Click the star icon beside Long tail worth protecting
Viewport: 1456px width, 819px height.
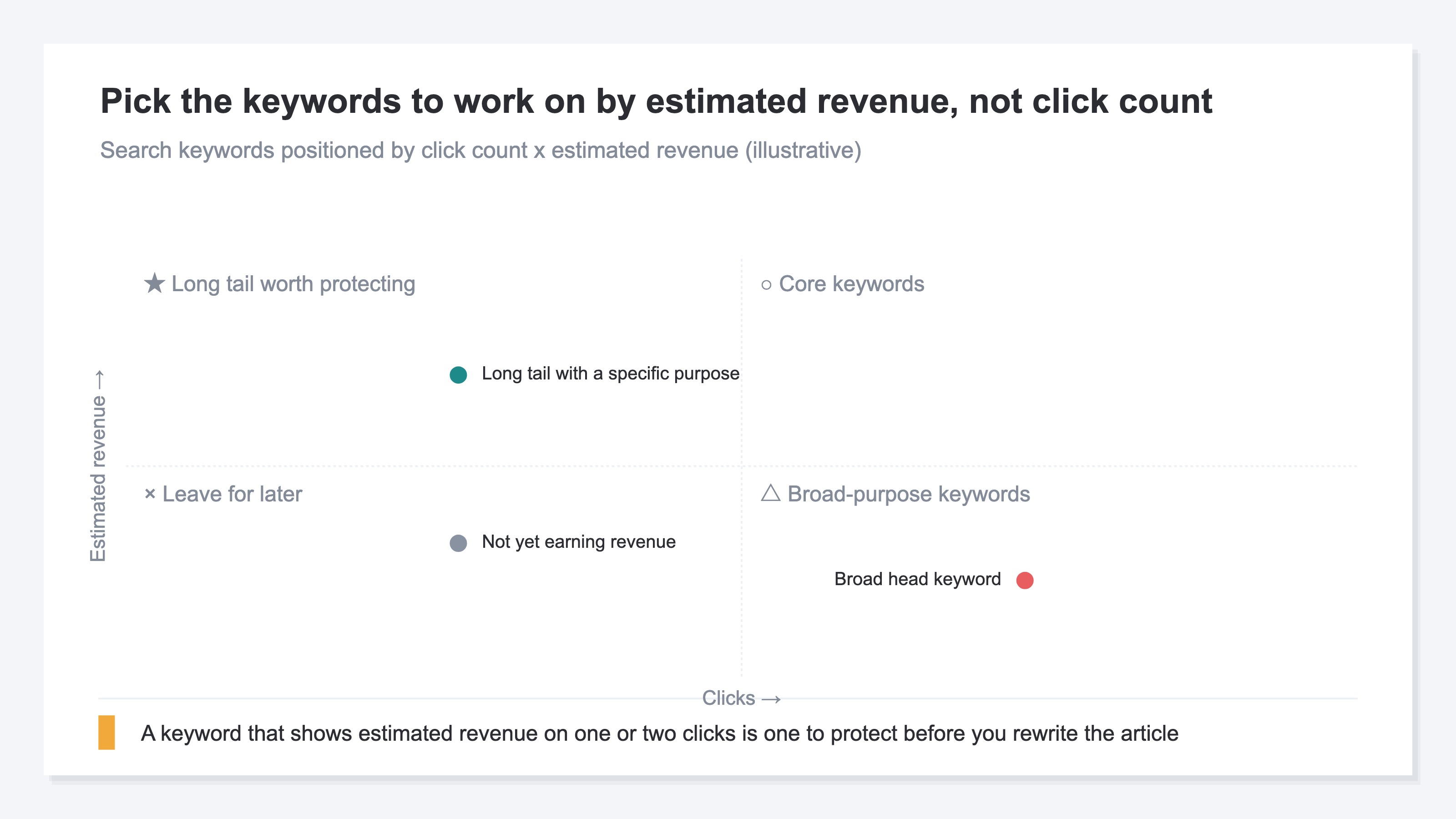(x=154, y=283)
